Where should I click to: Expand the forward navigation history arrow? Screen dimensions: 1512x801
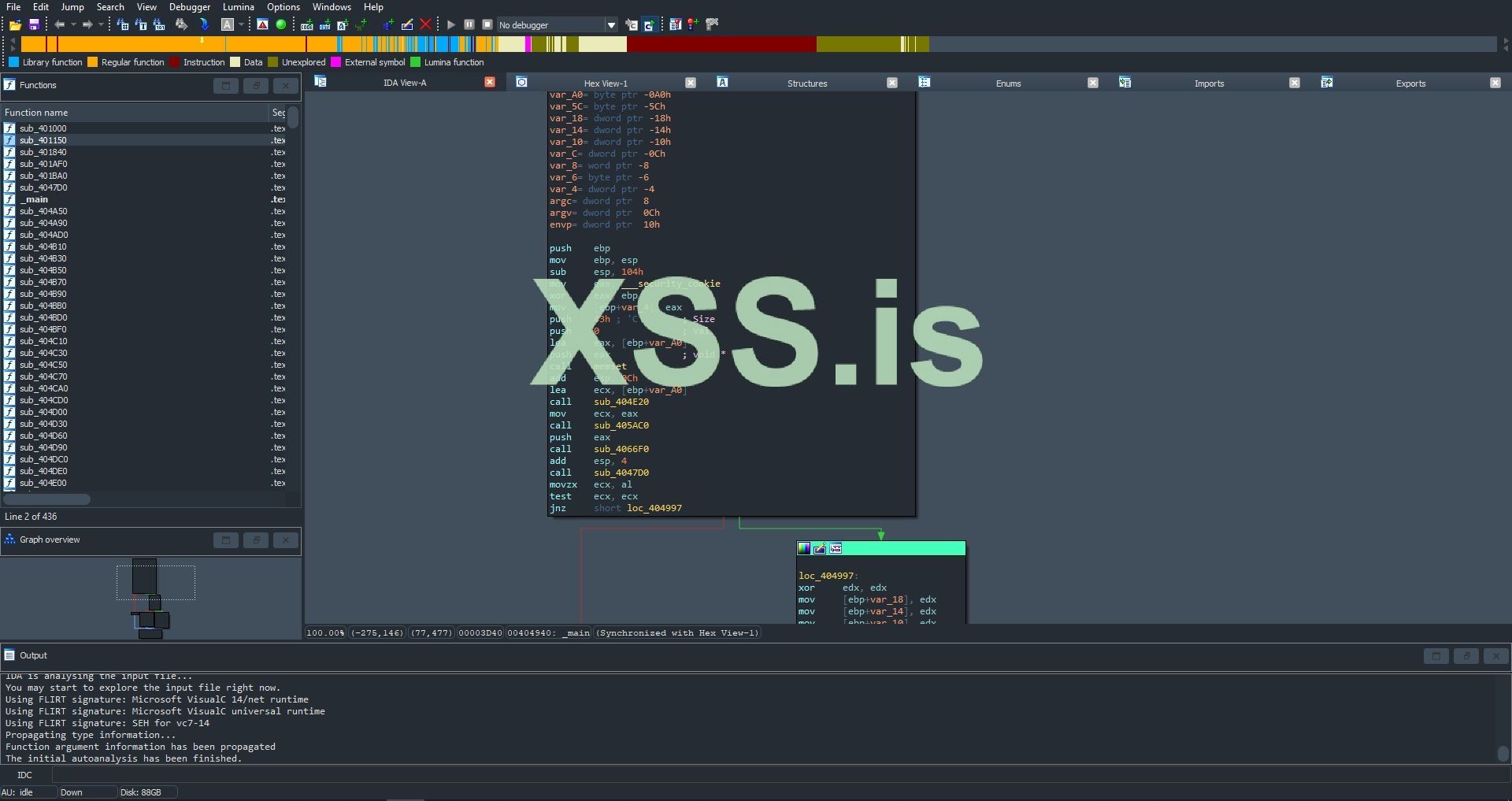click(101, 25)
